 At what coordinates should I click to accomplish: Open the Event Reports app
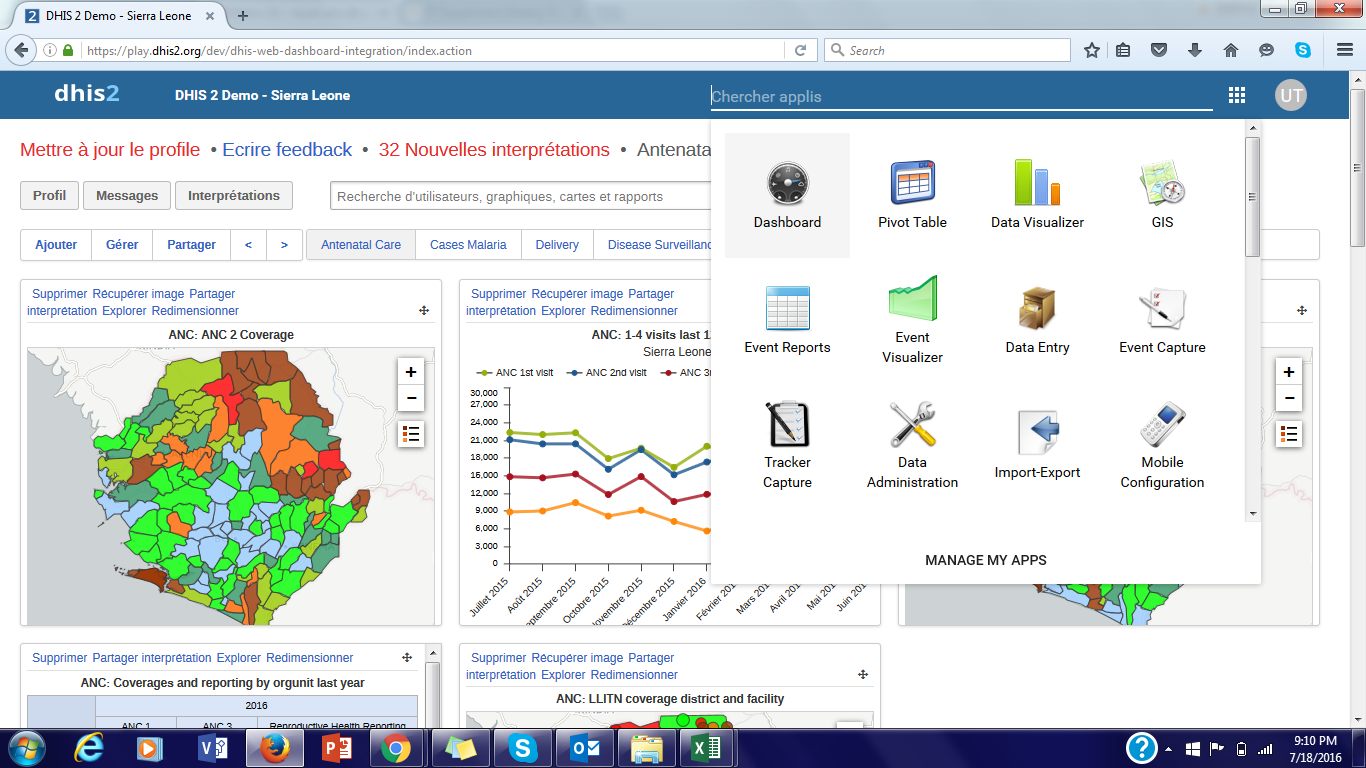[x=787, y=320]
